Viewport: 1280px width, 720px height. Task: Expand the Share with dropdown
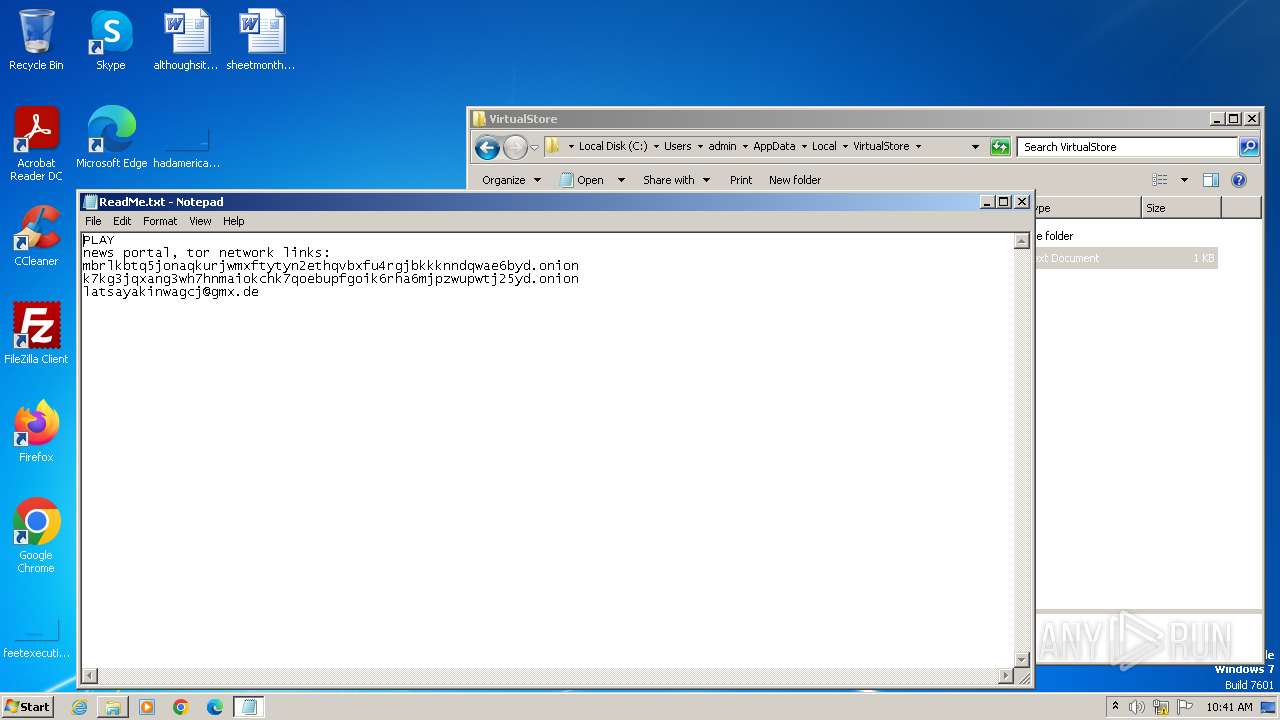point(676,180)
